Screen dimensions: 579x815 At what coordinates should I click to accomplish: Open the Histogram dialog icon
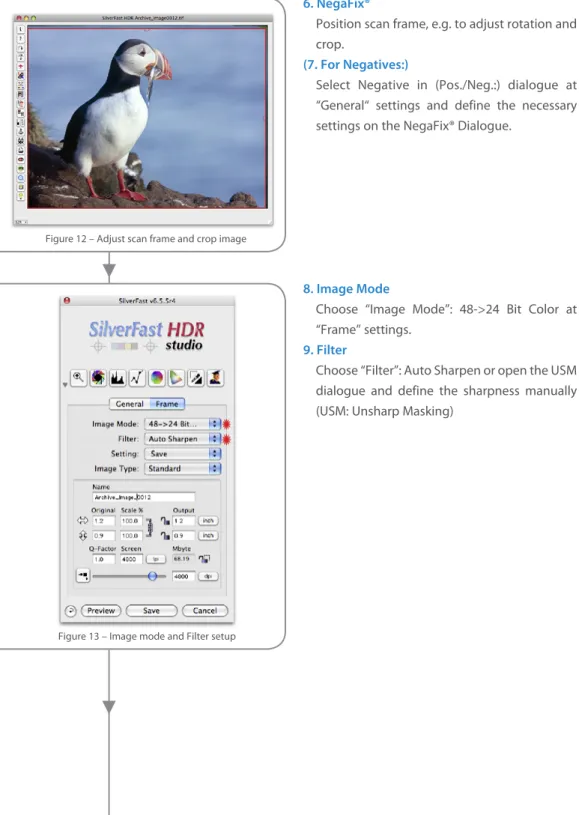point(117,378)
